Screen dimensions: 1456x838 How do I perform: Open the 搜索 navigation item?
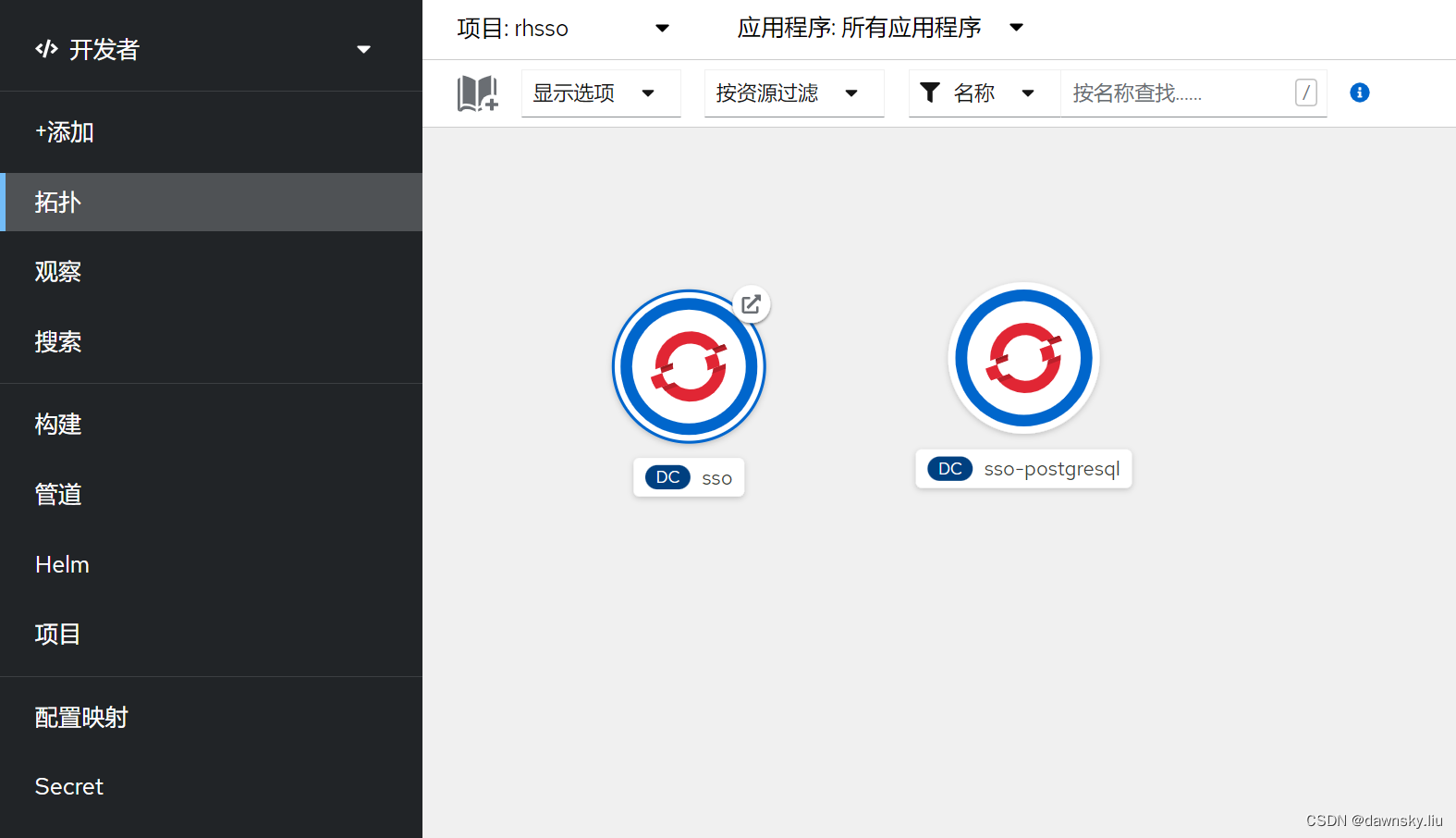click(x=211, y=341)
